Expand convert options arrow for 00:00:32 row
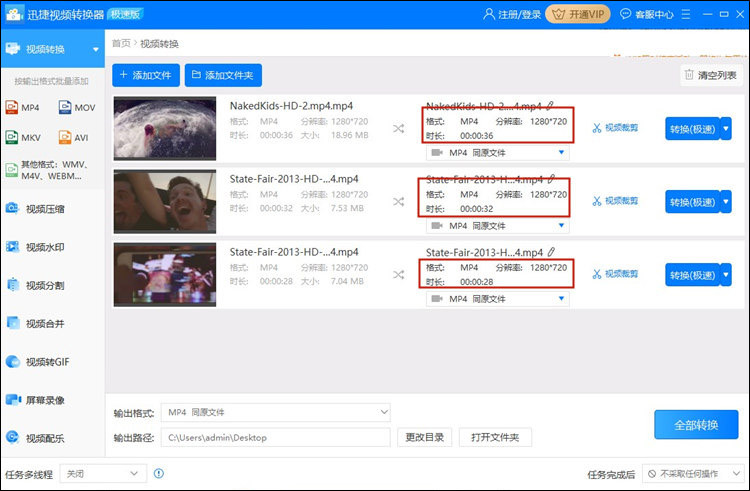Viewport: 750px width, 491px height. coord(726,202)
